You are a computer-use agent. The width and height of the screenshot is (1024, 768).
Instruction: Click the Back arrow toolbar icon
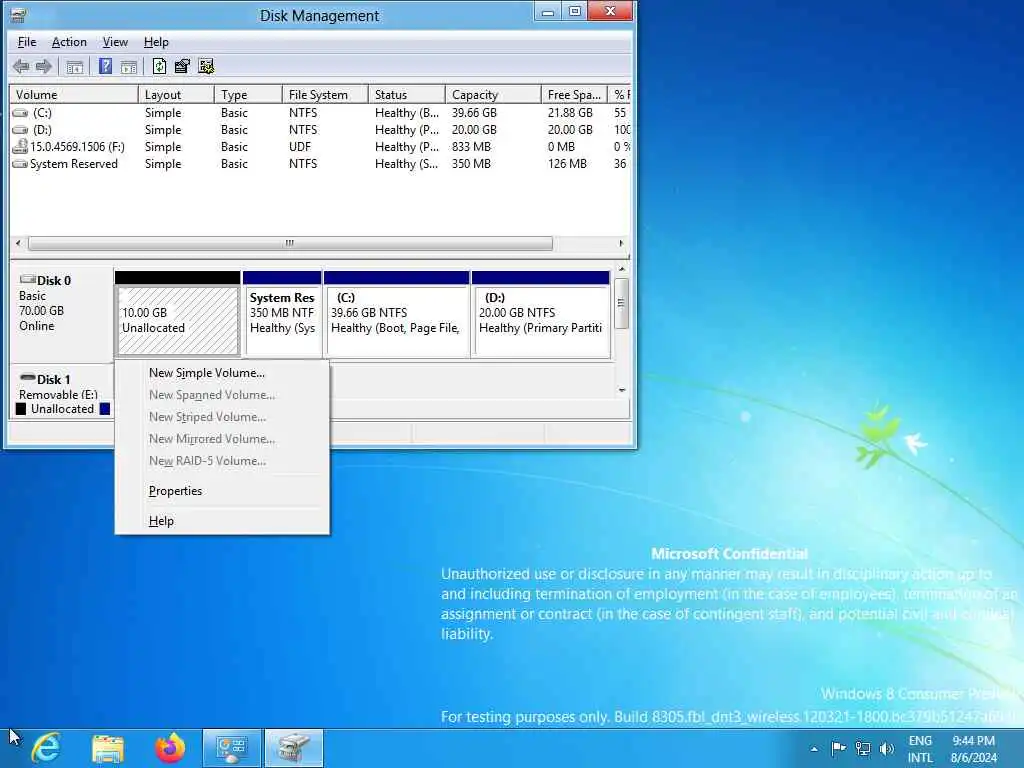point(22,66)
